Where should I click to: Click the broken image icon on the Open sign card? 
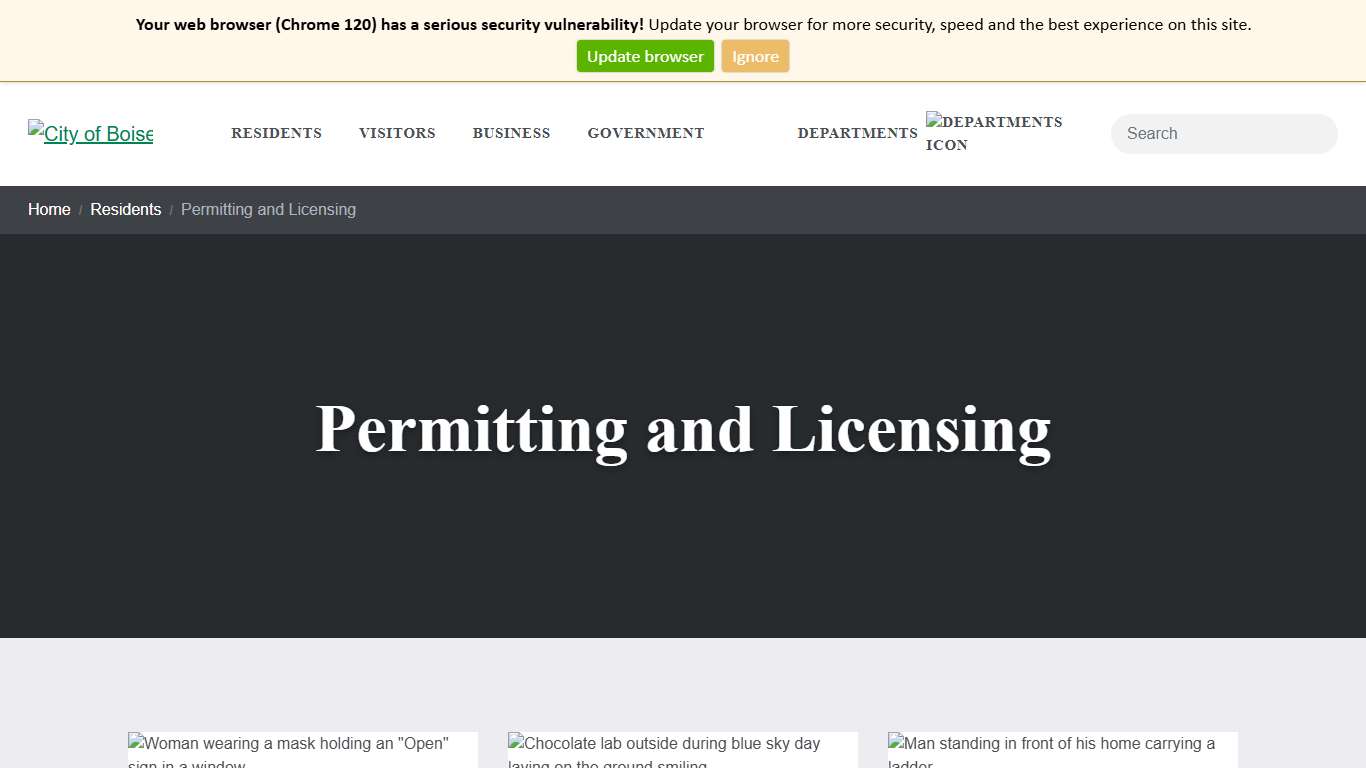pos(135,743)
